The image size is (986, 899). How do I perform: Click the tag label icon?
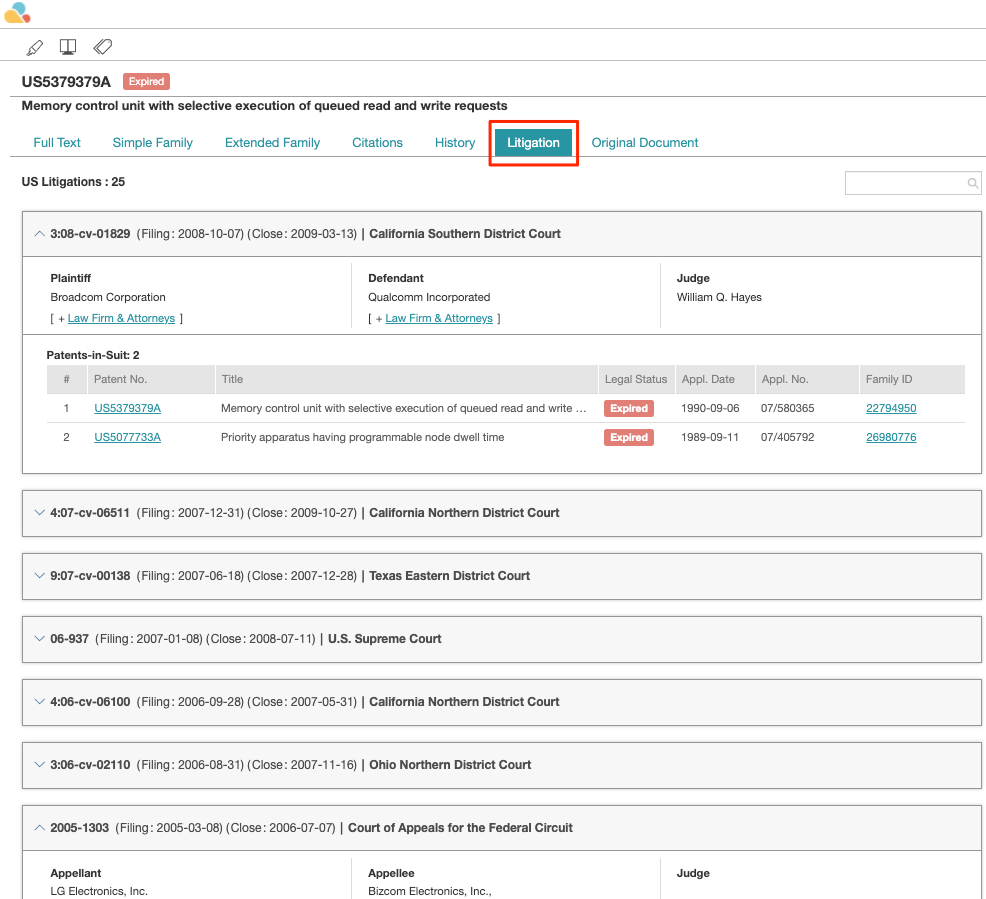pos(102,47)
